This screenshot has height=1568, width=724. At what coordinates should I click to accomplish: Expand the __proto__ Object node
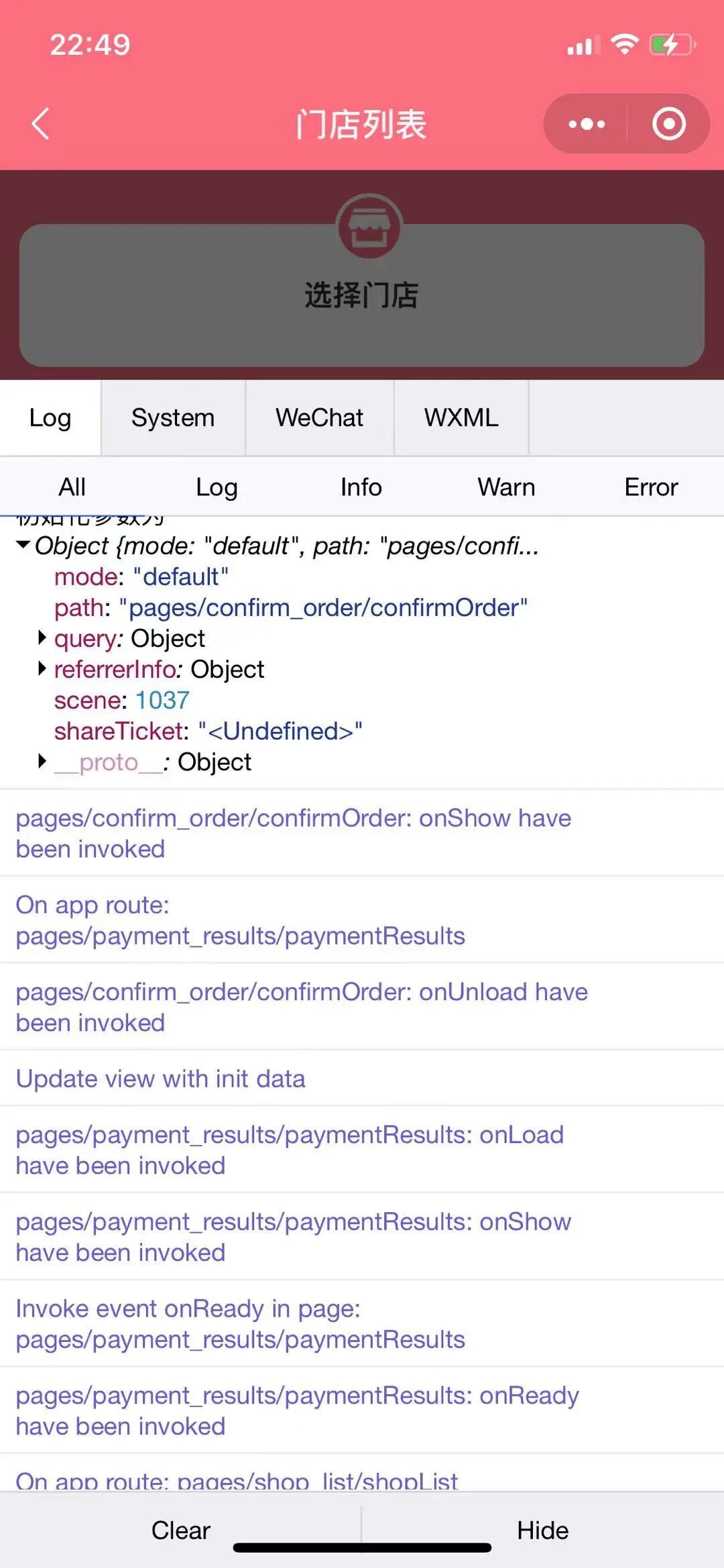coord(42,762)
